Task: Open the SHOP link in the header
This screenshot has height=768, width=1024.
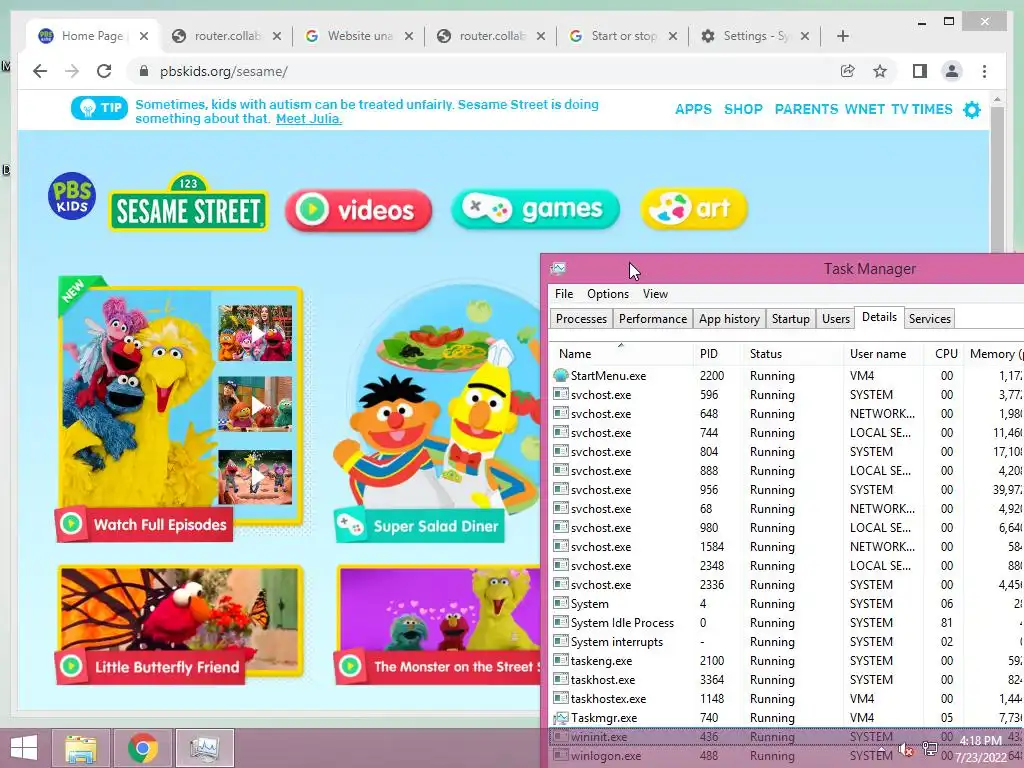Action: tap(743, 109)
